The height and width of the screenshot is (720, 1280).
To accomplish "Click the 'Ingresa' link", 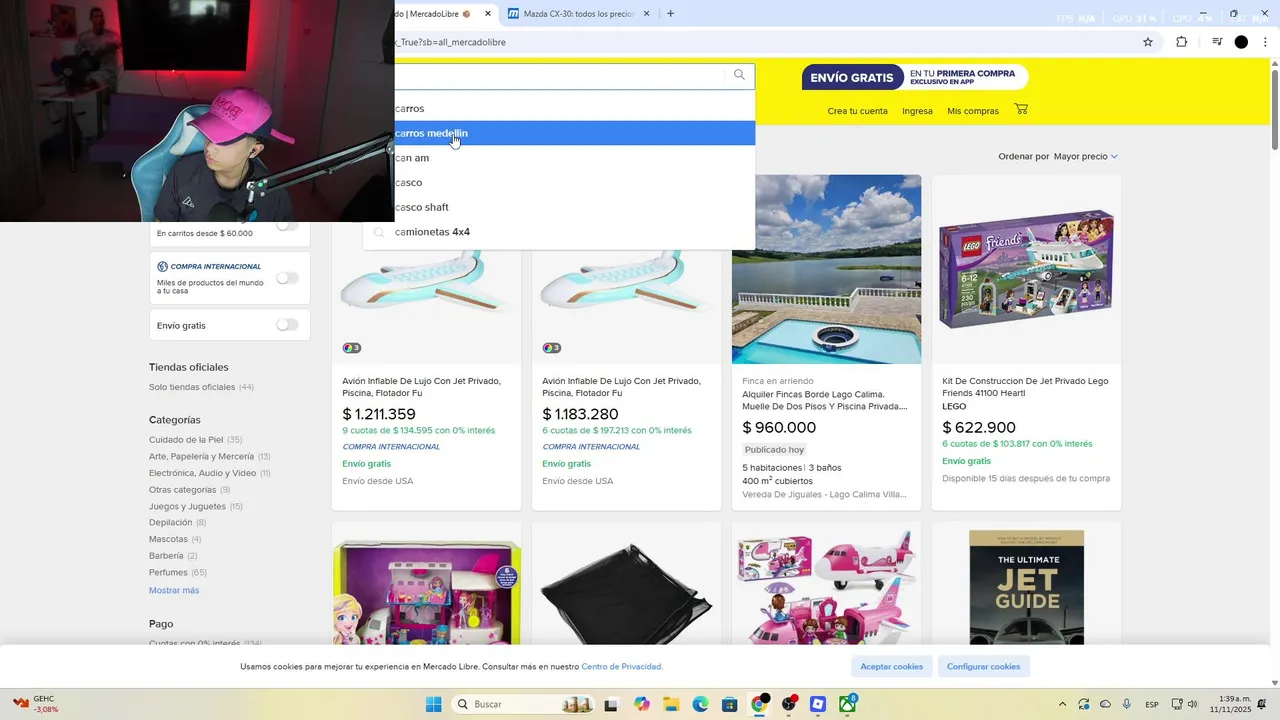I will (x=917, y=111).
